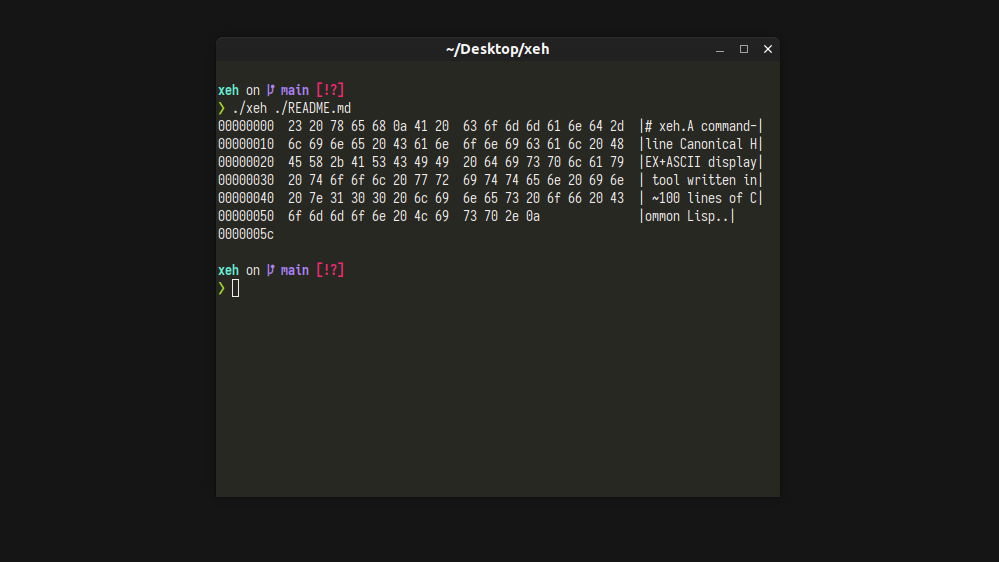
Task: Click the offset 00000040 in the hex dump
Action: coord(246,198)
